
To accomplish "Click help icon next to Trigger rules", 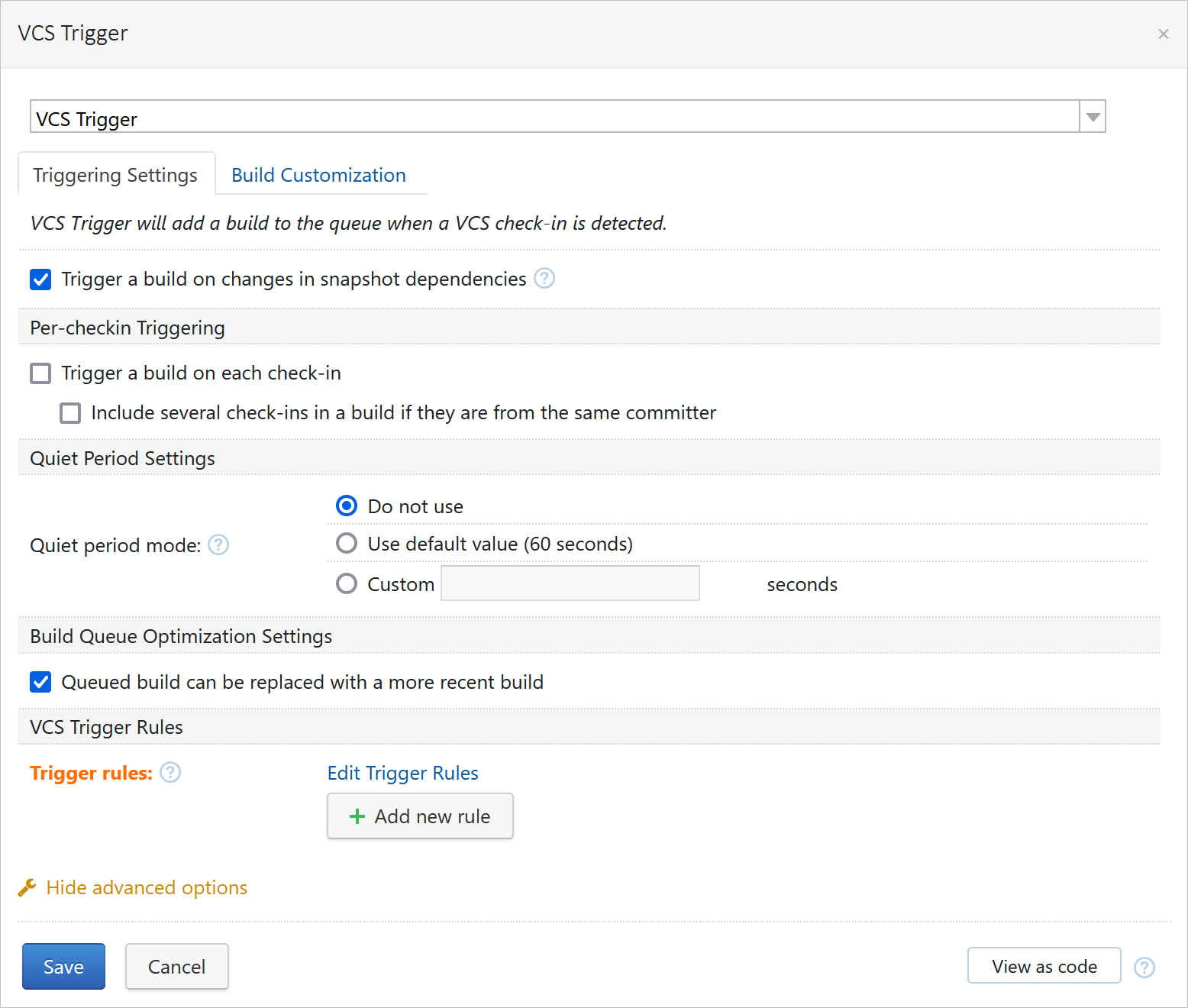I will (x=170, y=773).
